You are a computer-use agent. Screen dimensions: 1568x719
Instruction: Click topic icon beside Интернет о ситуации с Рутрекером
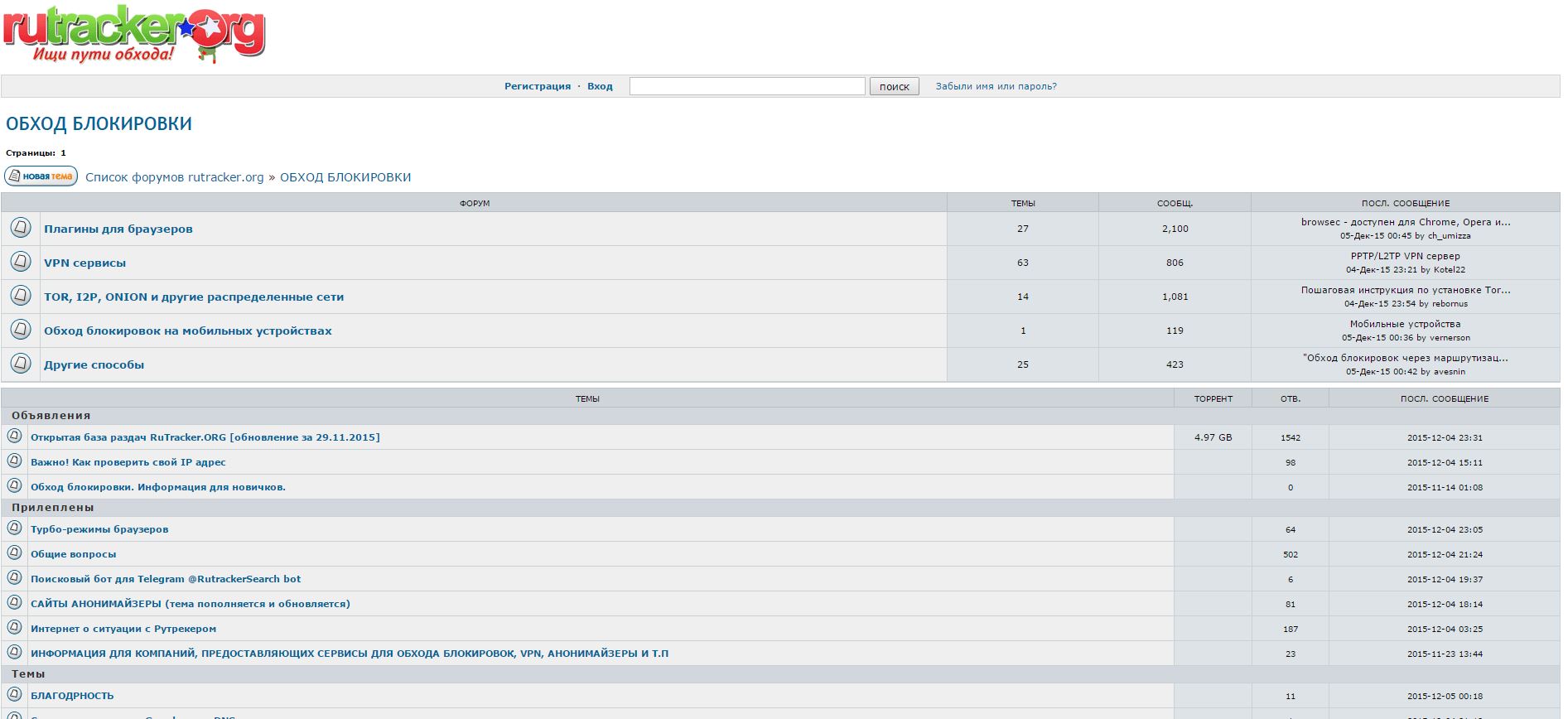click(x=14, y=627)
